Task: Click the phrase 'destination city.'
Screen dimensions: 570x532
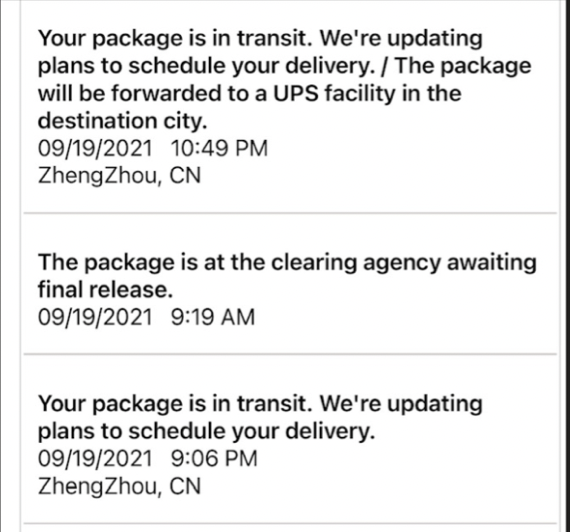Action: (123, 121)
